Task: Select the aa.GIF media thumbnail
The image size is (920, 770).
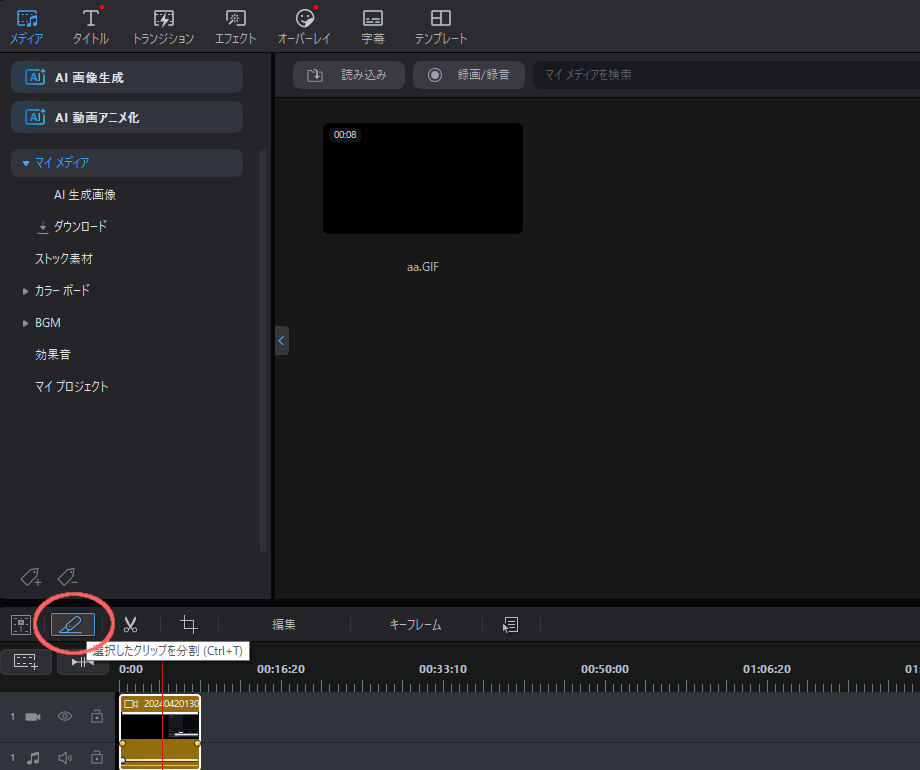Action: 422,179
